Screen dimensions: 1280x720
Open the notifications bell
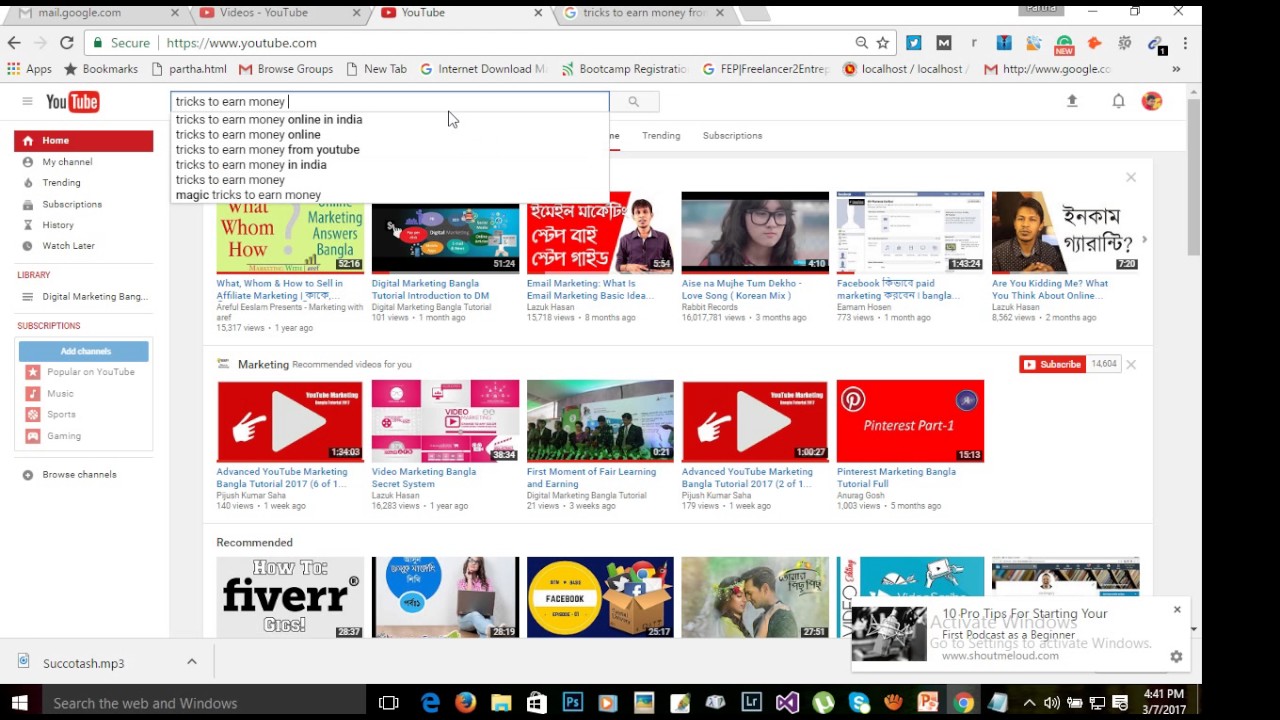(1118, 101)
